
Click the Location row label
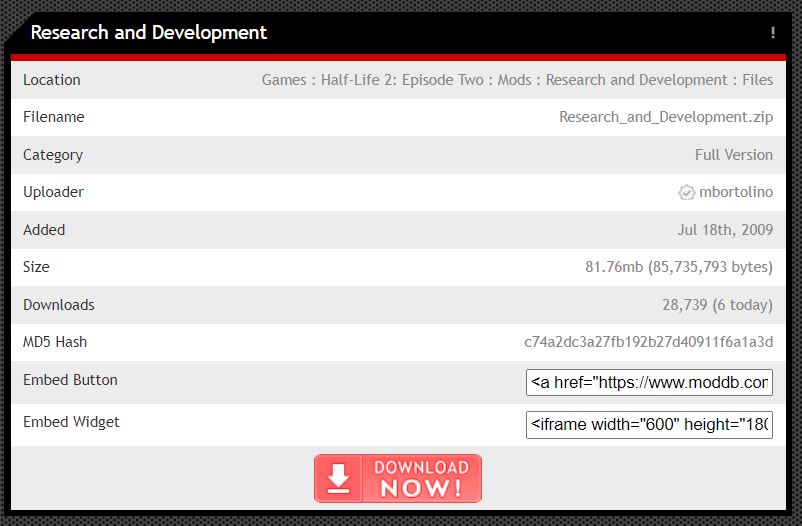(x=52, y=80)
